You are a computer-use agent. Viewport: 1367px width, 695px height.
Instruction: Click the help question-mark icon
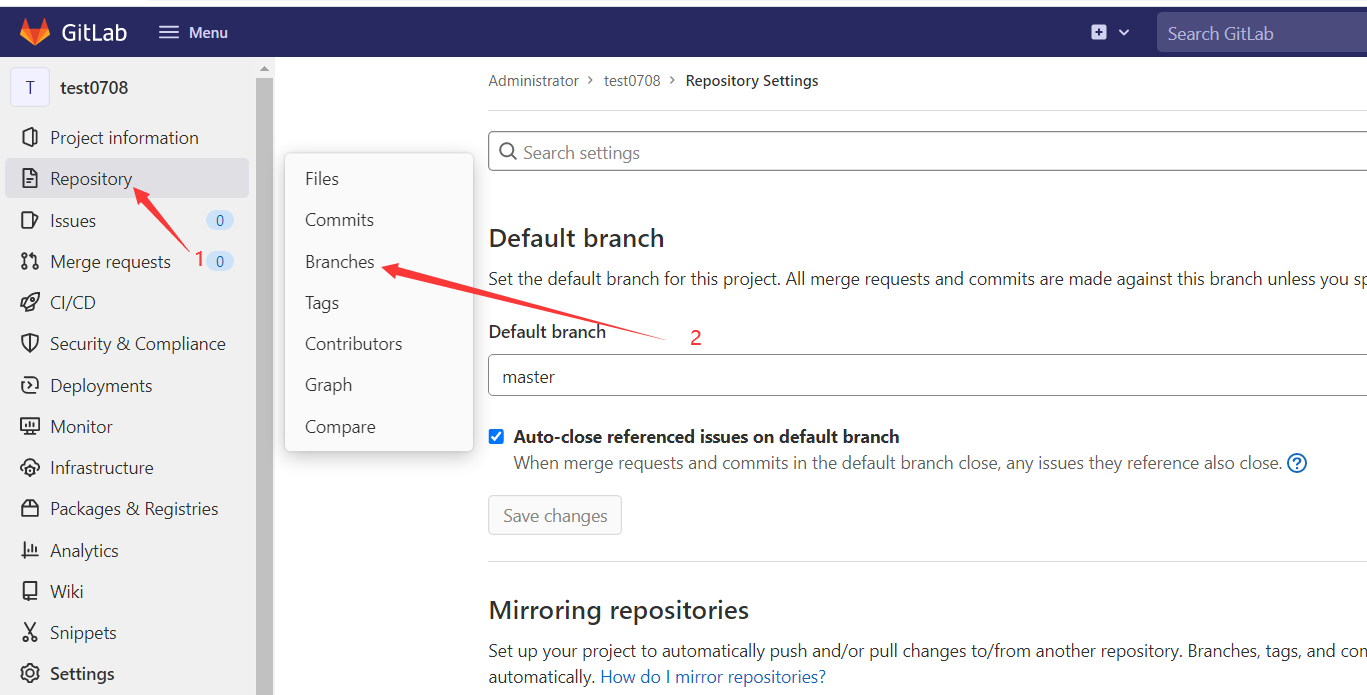1297,463
